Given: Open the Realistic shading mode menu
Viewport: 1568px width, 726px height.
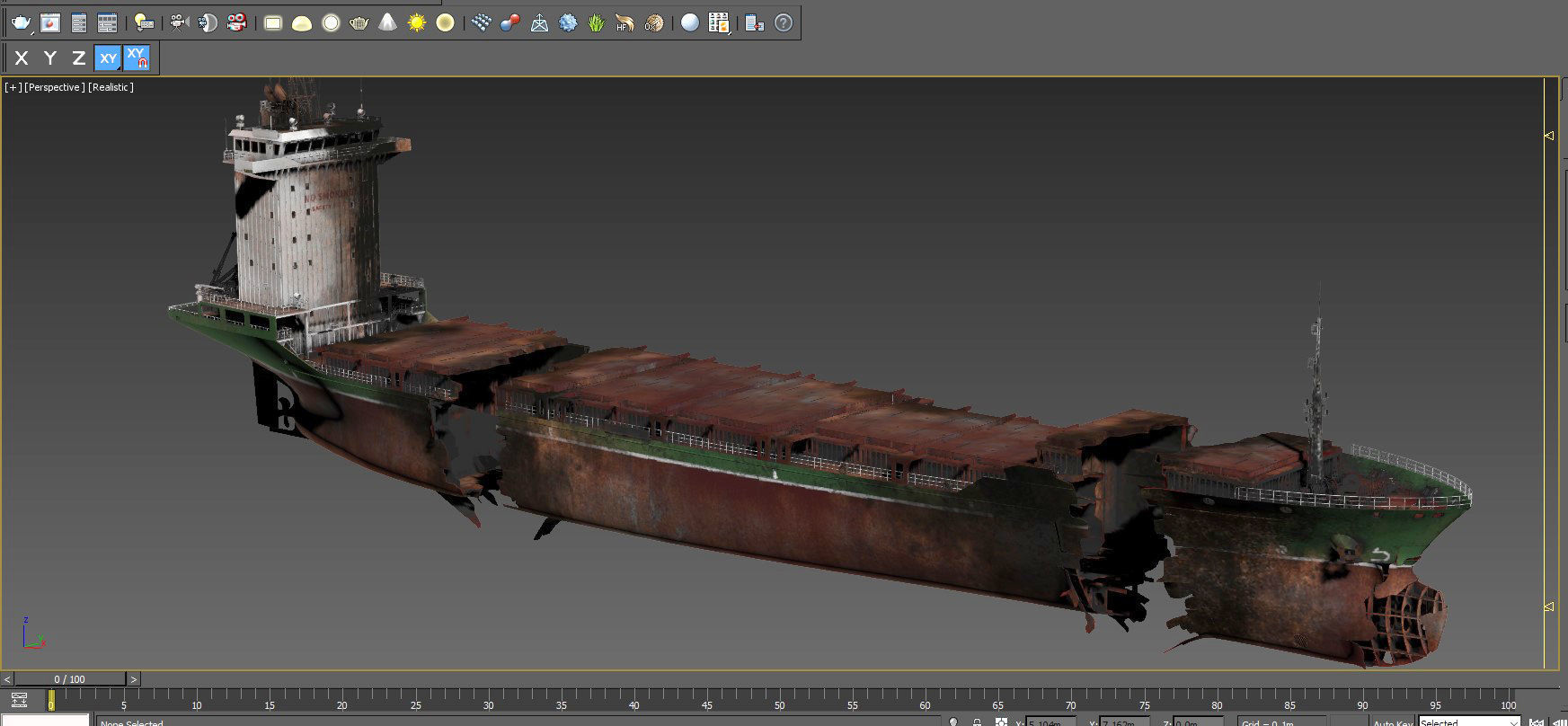Looking at the screenshot, I should pyautogui.click(x=111, y=87).
